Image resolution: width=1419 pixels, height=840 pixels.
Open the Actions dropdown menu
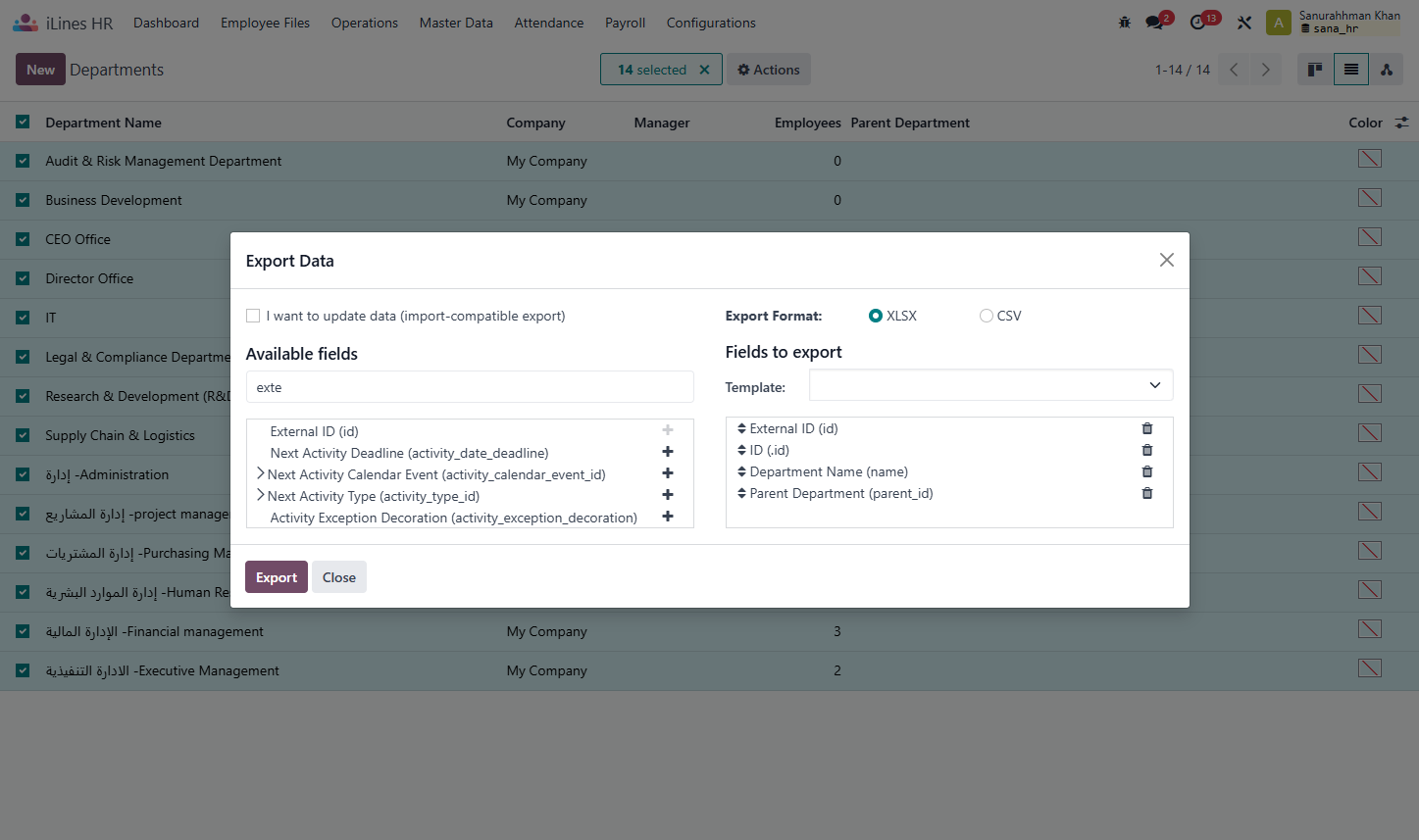[769, 70]
